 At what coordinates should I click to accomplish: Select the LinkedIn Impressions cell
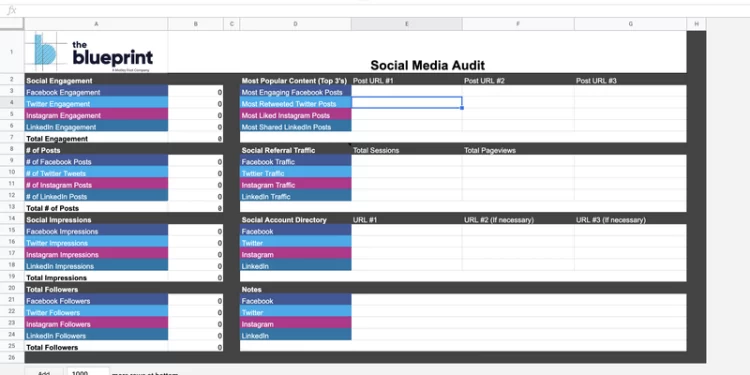96,265
